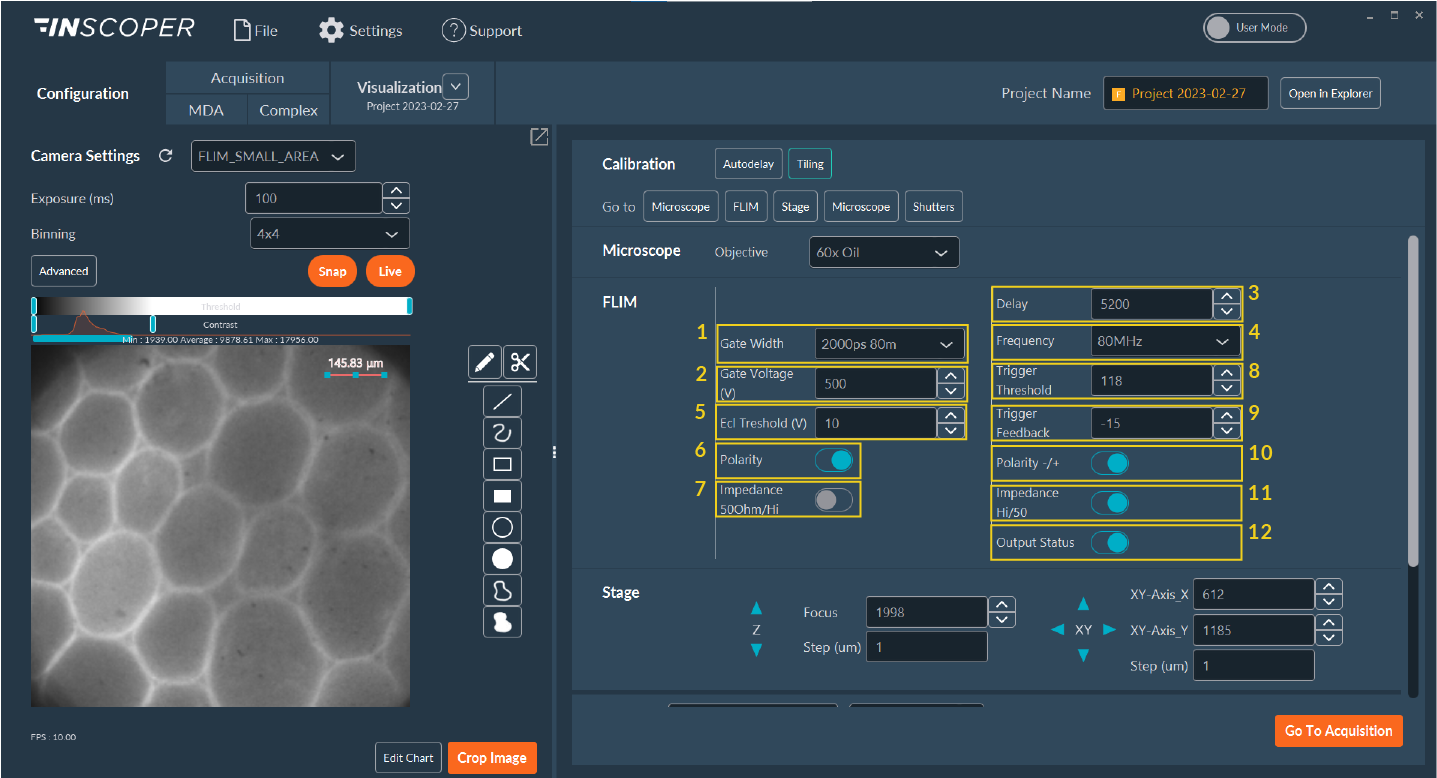Expand the Objective 60x Oil dropdown

coord(883,252)
